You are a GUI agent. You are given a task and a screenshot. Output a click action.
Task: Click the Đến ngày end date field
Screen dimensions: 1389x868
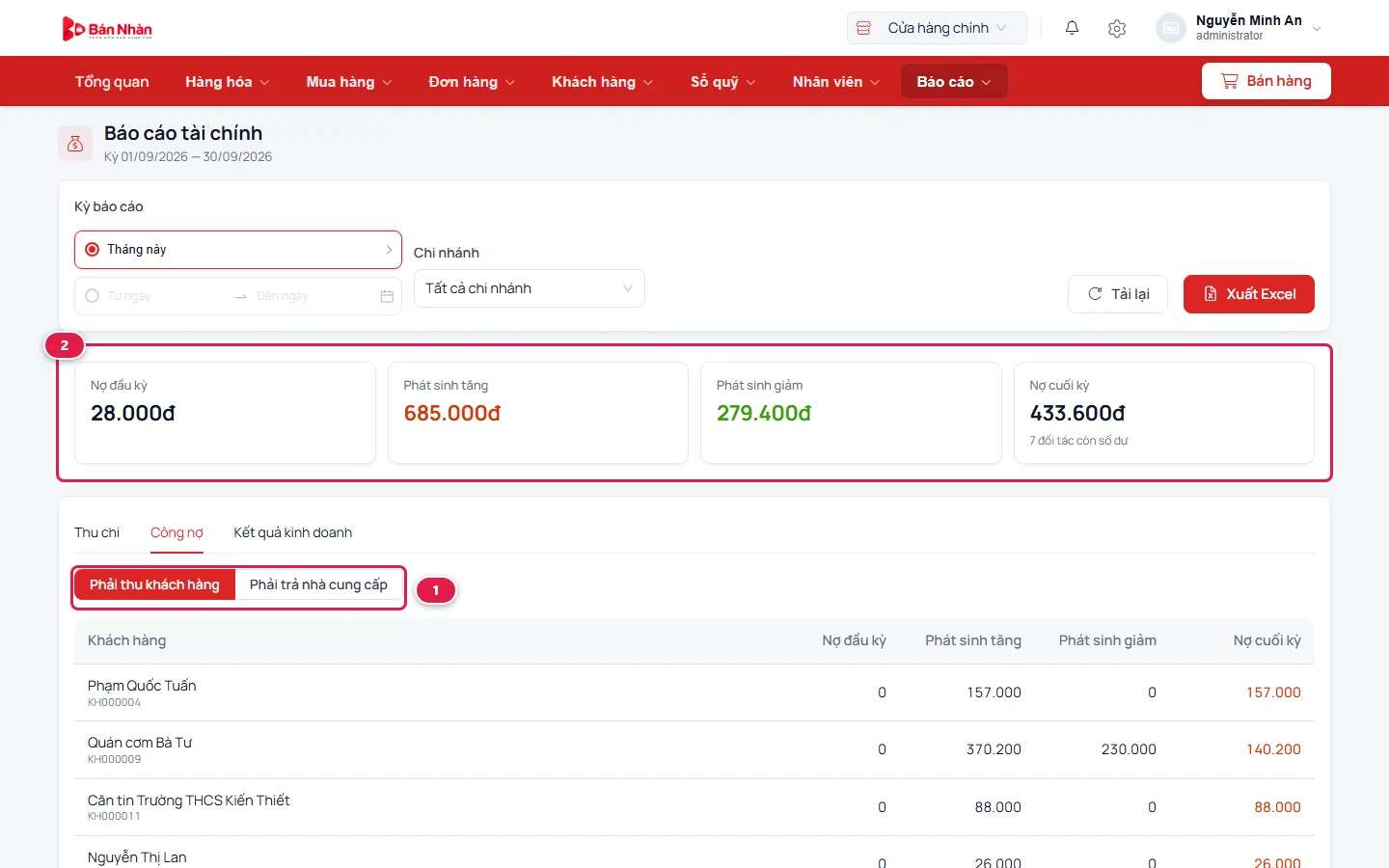(x=313, y=296)
